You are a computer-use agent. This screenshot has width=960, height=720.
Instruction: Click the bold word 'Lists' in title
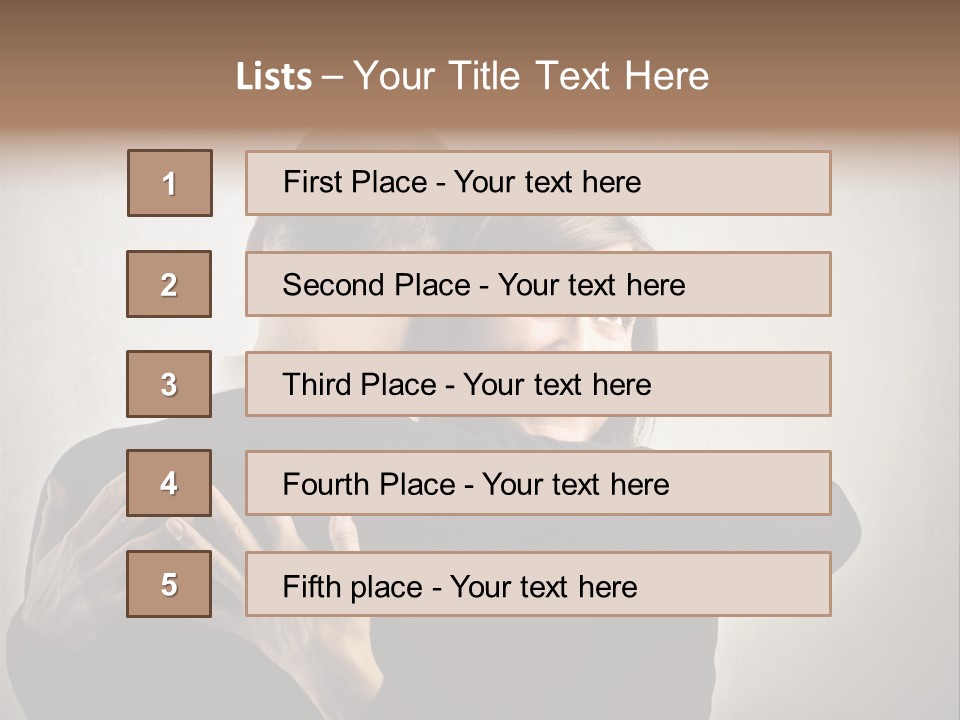point(273,76)
